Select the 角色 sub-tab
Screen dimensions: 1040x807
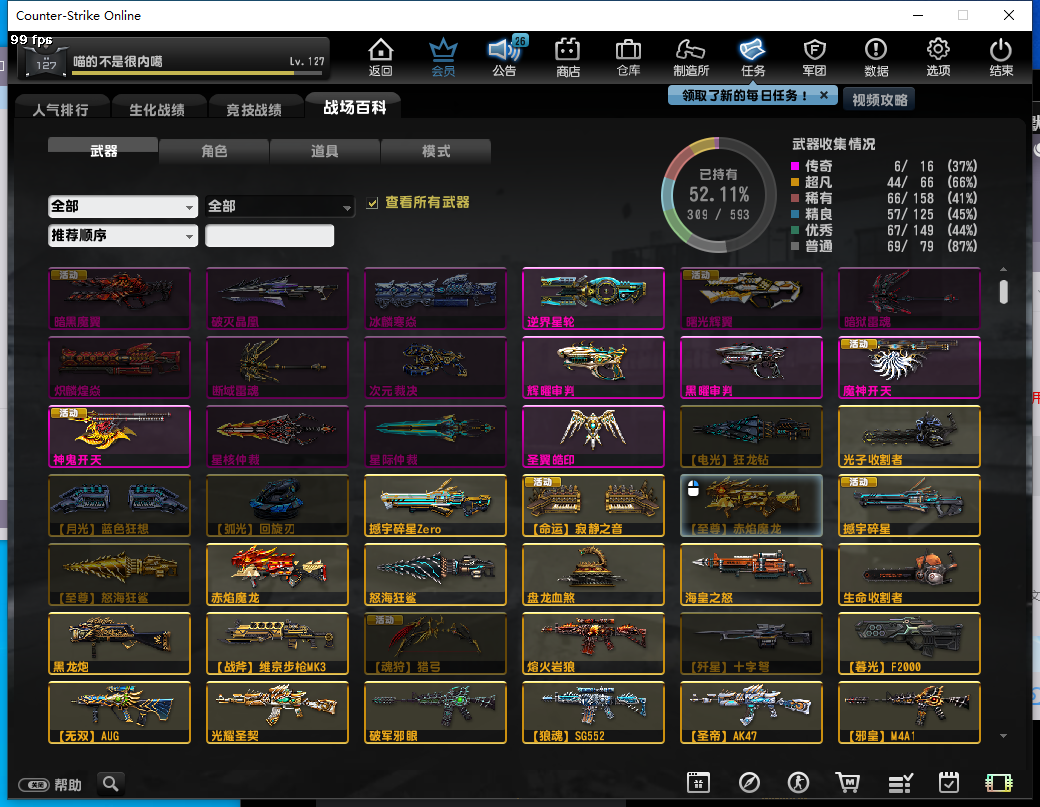click(214, 151)
